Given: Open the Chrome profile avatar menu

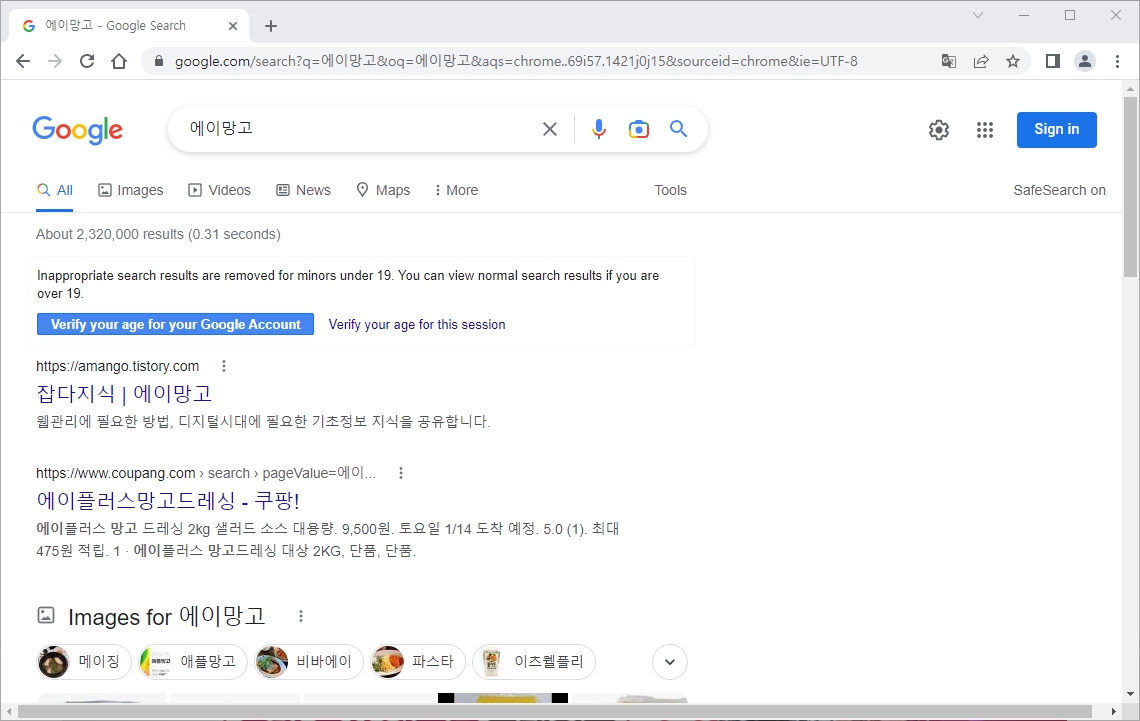Looking at the screenshot, I should 1085,61.
